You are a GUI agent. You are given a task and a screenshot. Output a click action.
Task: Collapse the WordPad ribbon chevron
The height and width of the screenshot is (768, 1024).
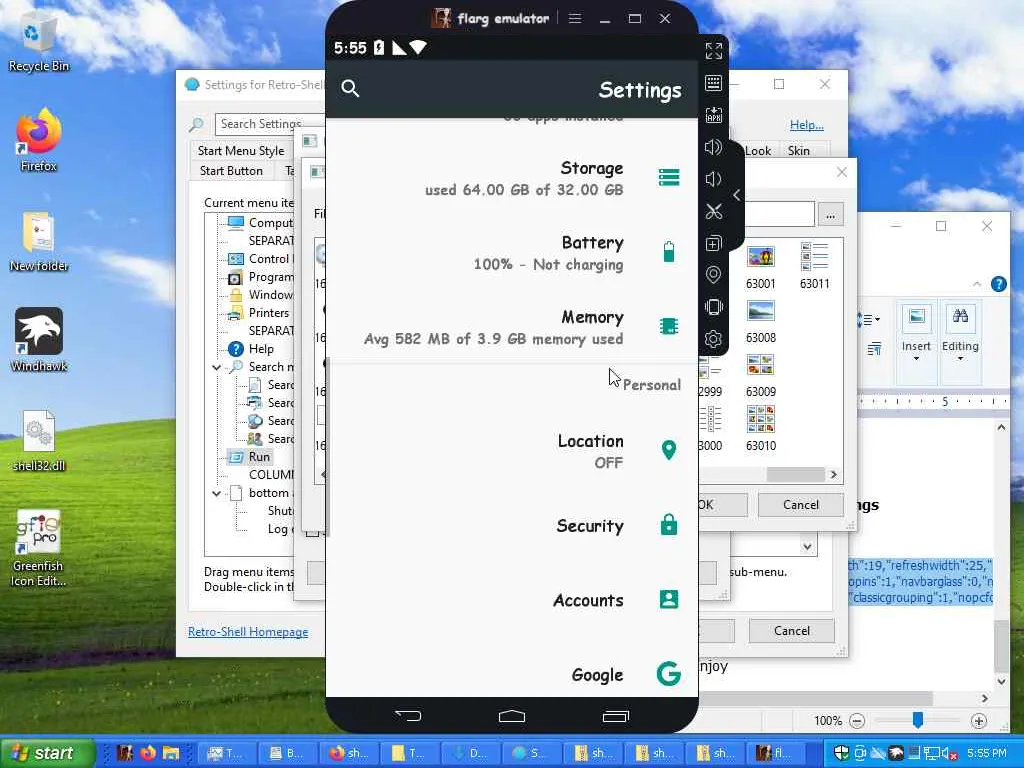coord(977,284)
